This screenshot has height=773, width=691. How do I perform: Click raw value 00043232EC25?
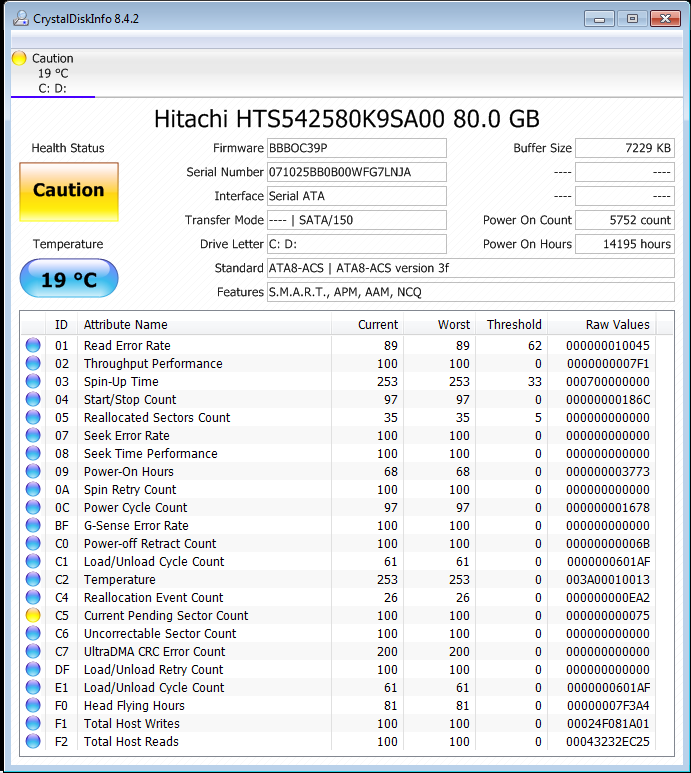point(608,741)
